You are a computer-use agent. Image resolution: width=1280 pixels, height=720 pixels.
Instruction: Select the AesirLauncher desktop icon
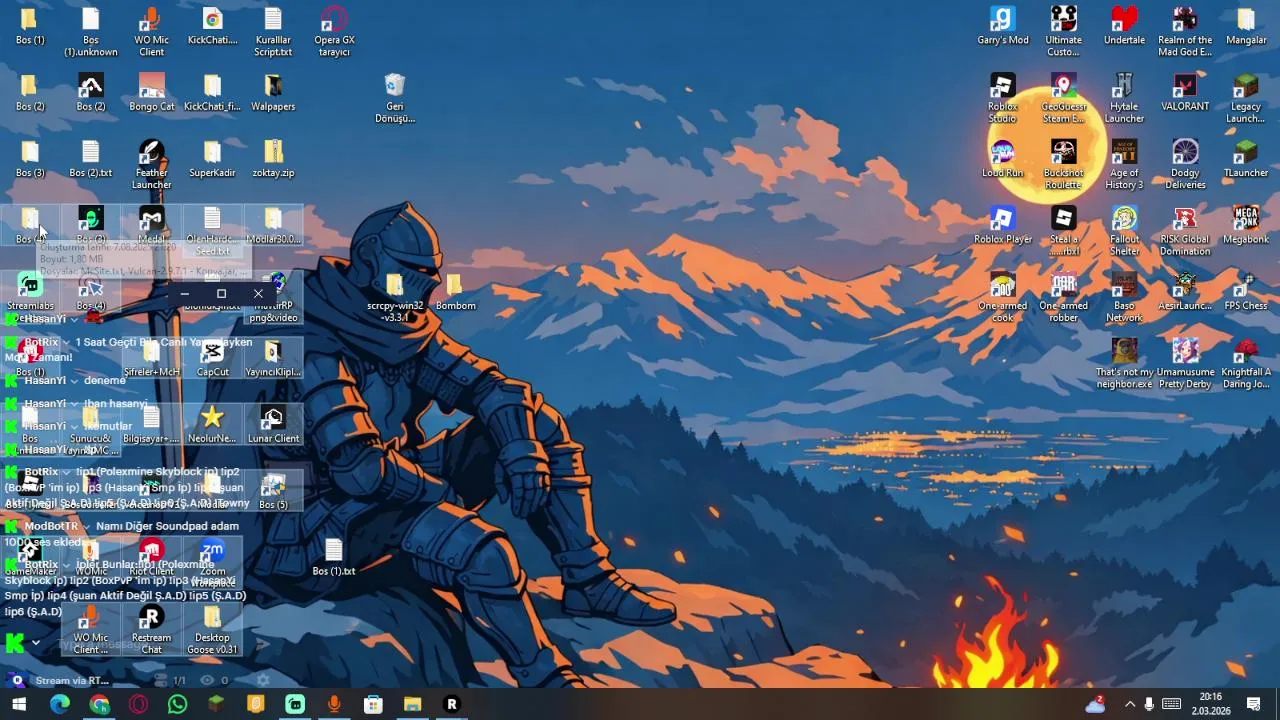1185,291
